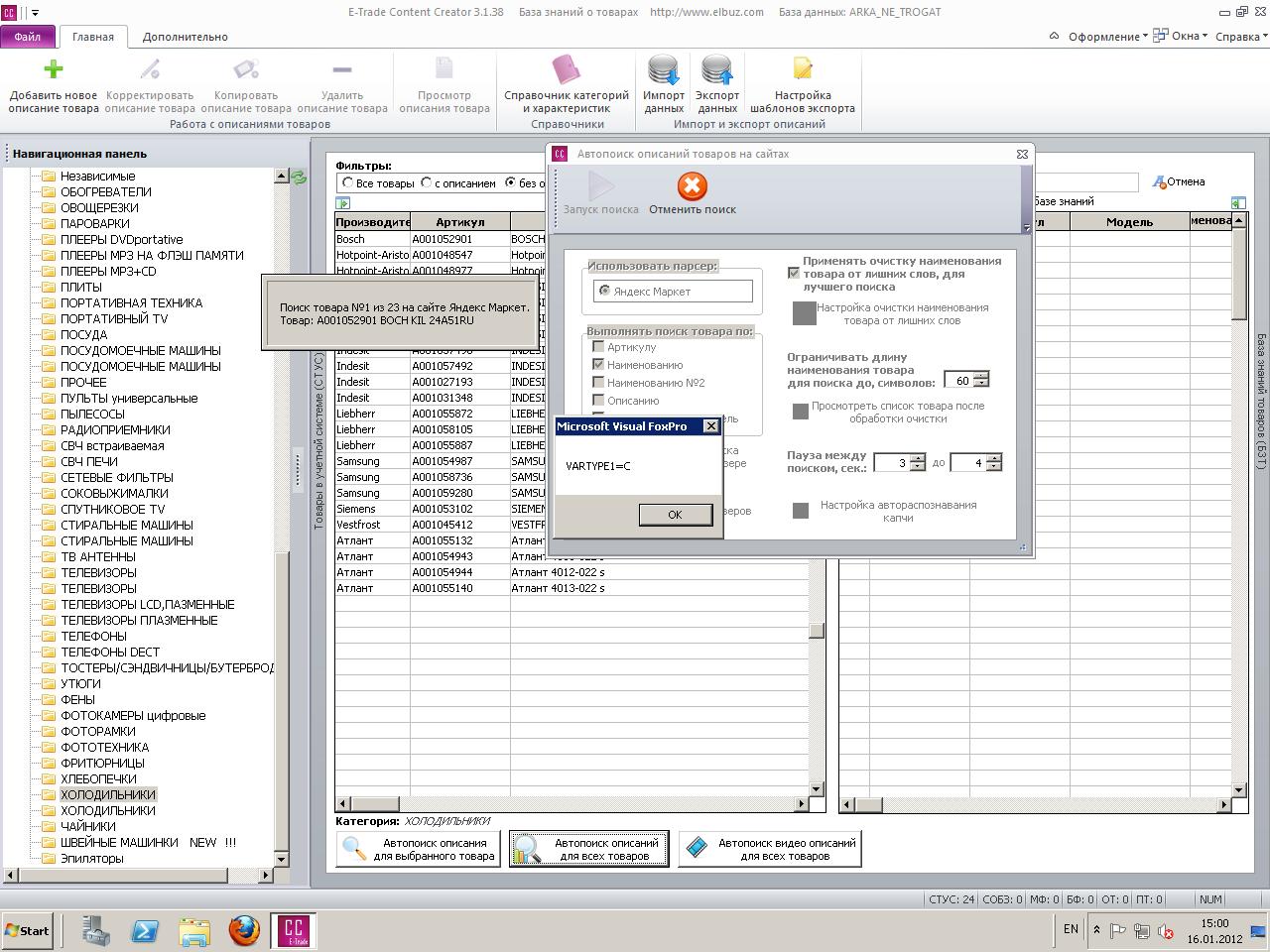Switch to the Главная ribbon tab
The image size is (1270, 952).
[93, 37]
